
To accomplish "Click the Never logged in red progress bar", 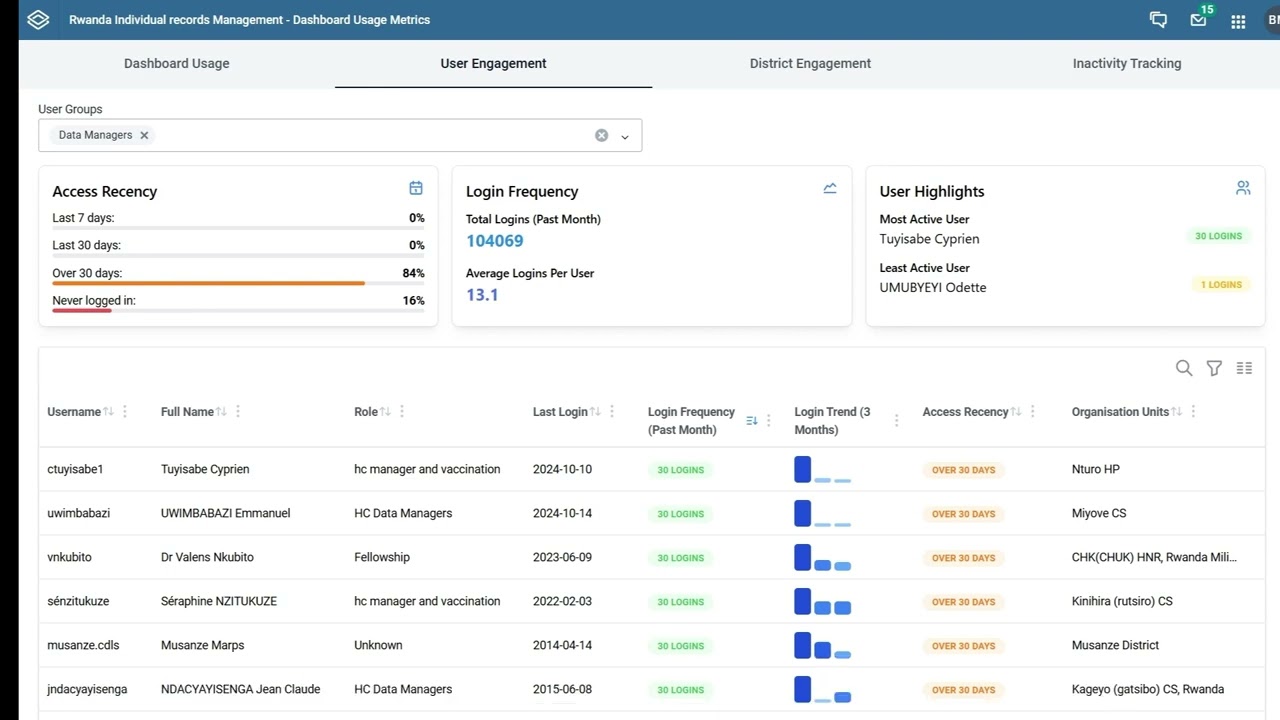I will (x=82, y=310).
